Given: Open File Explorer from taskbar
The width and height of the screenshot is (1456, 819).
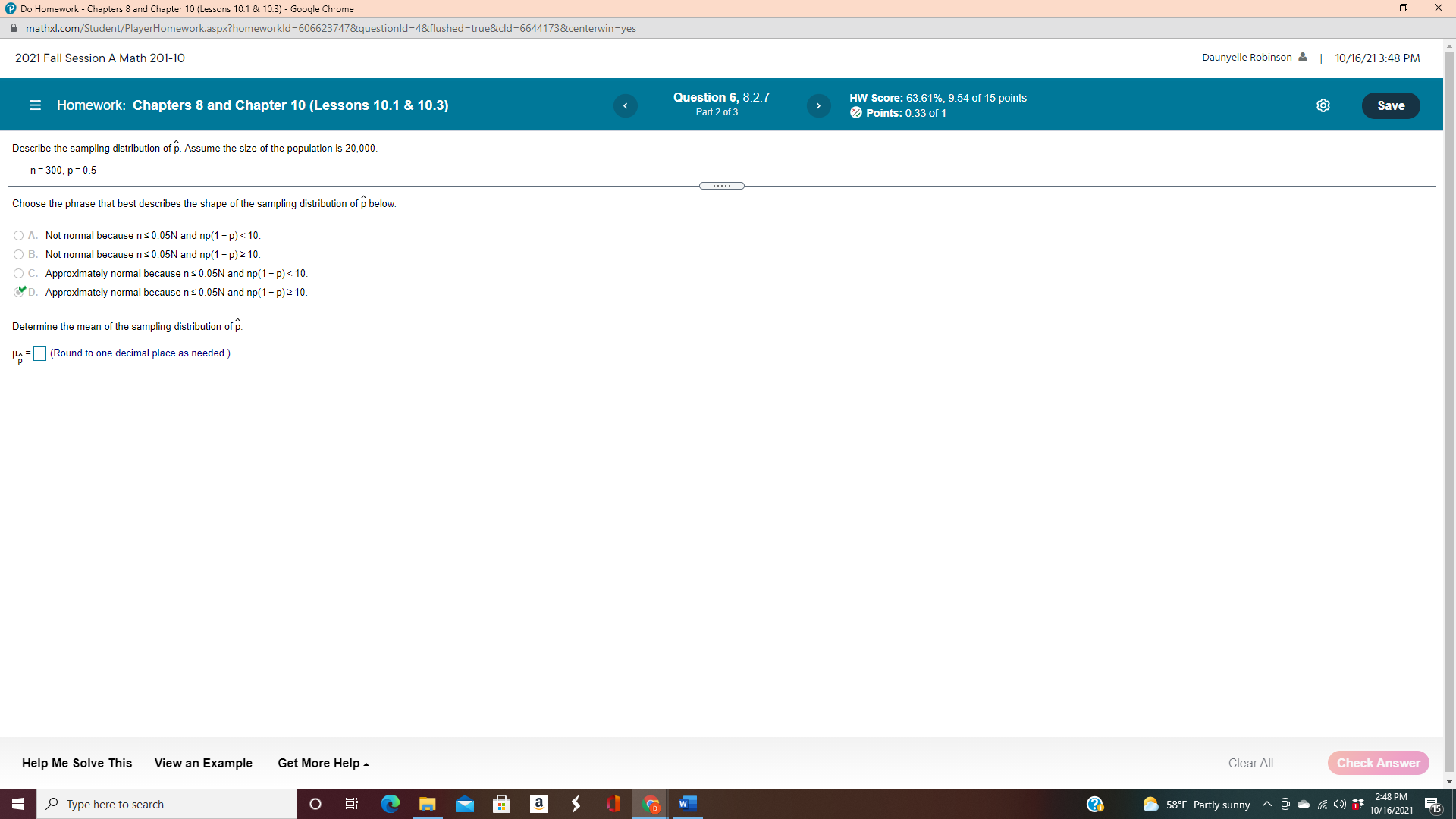Looking at the screenshot, I should coord(428,804).
